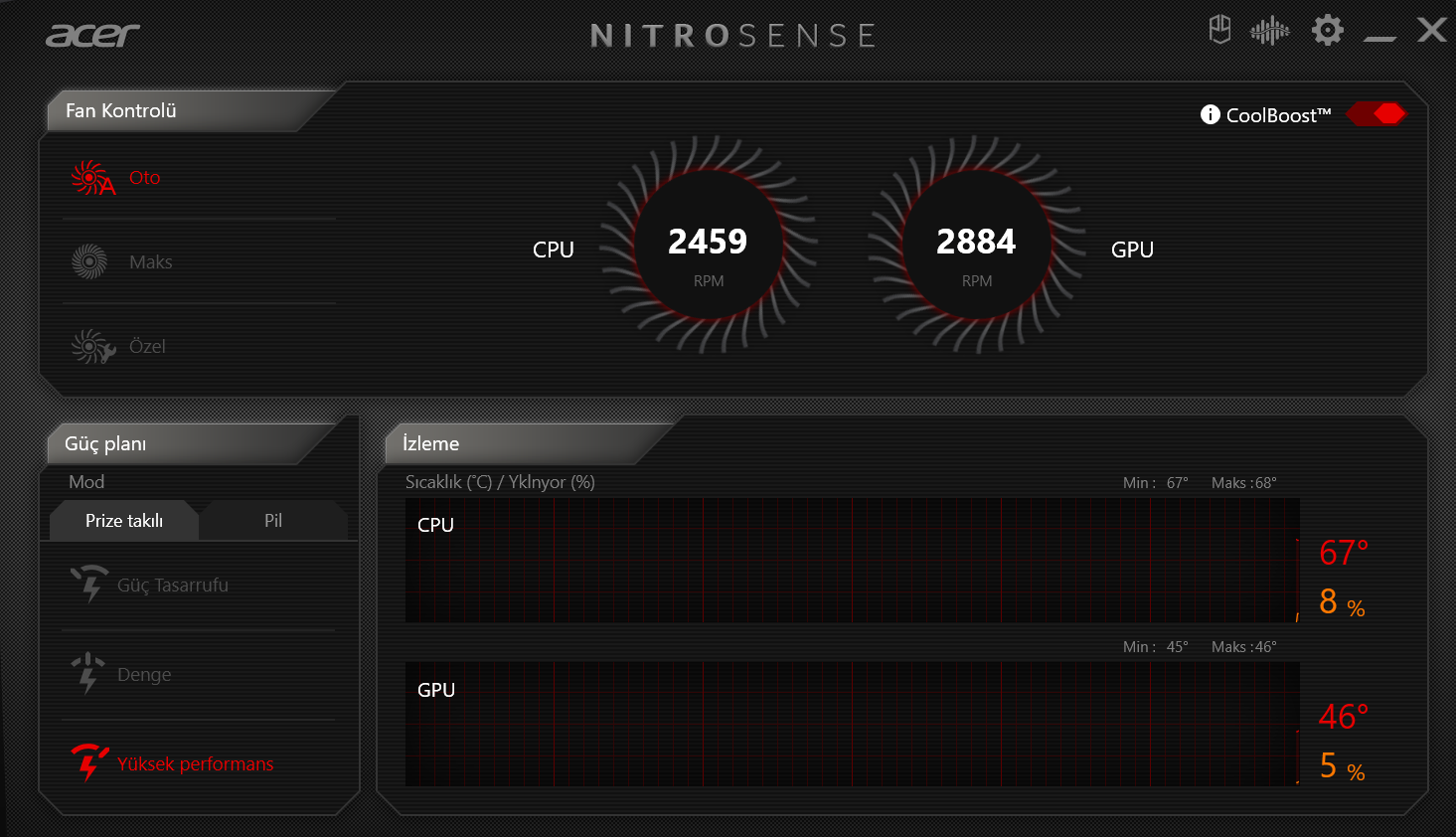This screenshot has width=1456, height=837.
Task: Click the CPU 8 % usage reading
Action: coord(1342,602)
